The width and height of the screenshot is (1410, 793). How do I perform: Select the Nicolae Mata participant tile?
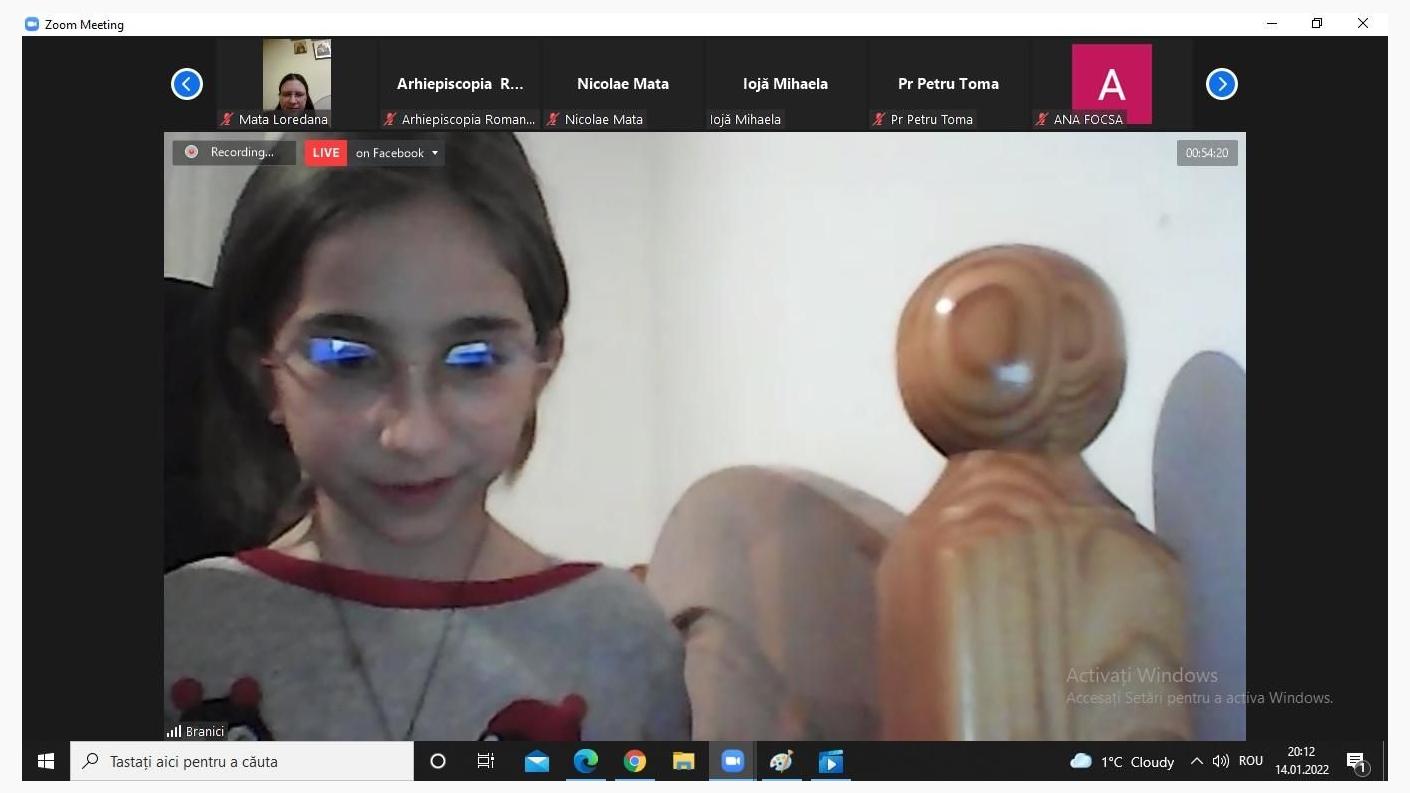click(622, 85)
